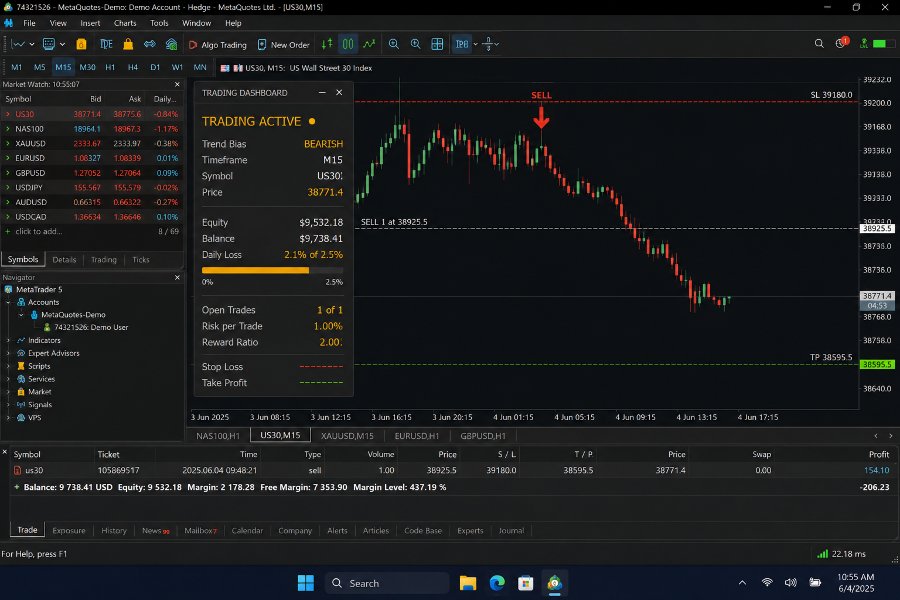Click the first chart zoom magnifier icon
This screenshot has height=600, width=900.
coord(394,44)
